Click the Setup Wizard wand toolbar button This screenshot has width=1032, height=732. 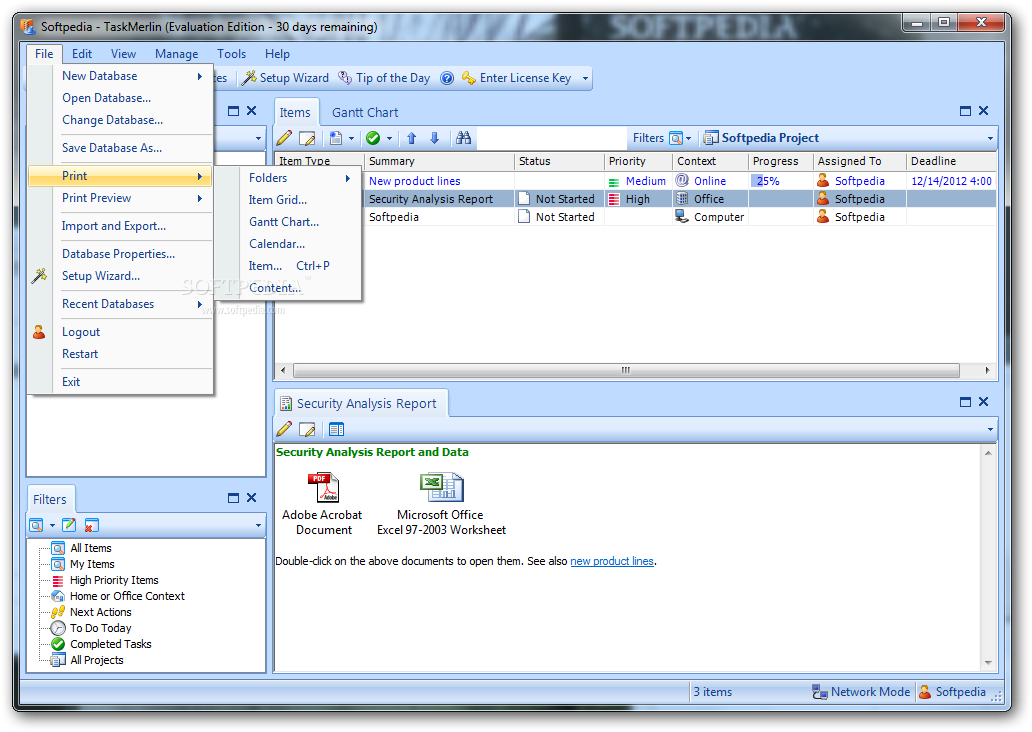point(285,78)
